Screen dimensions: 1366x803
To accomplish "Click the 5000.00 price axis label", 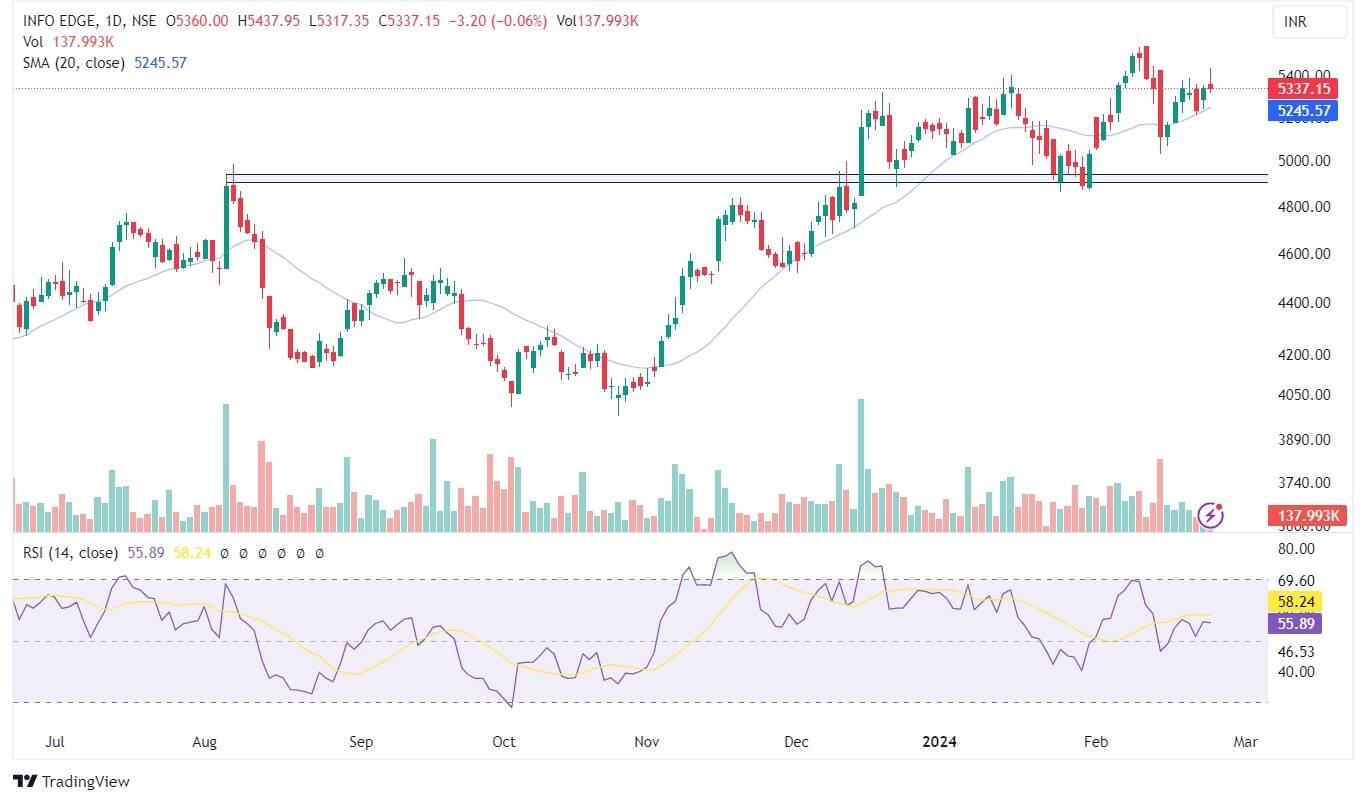I will [1304, 160].
